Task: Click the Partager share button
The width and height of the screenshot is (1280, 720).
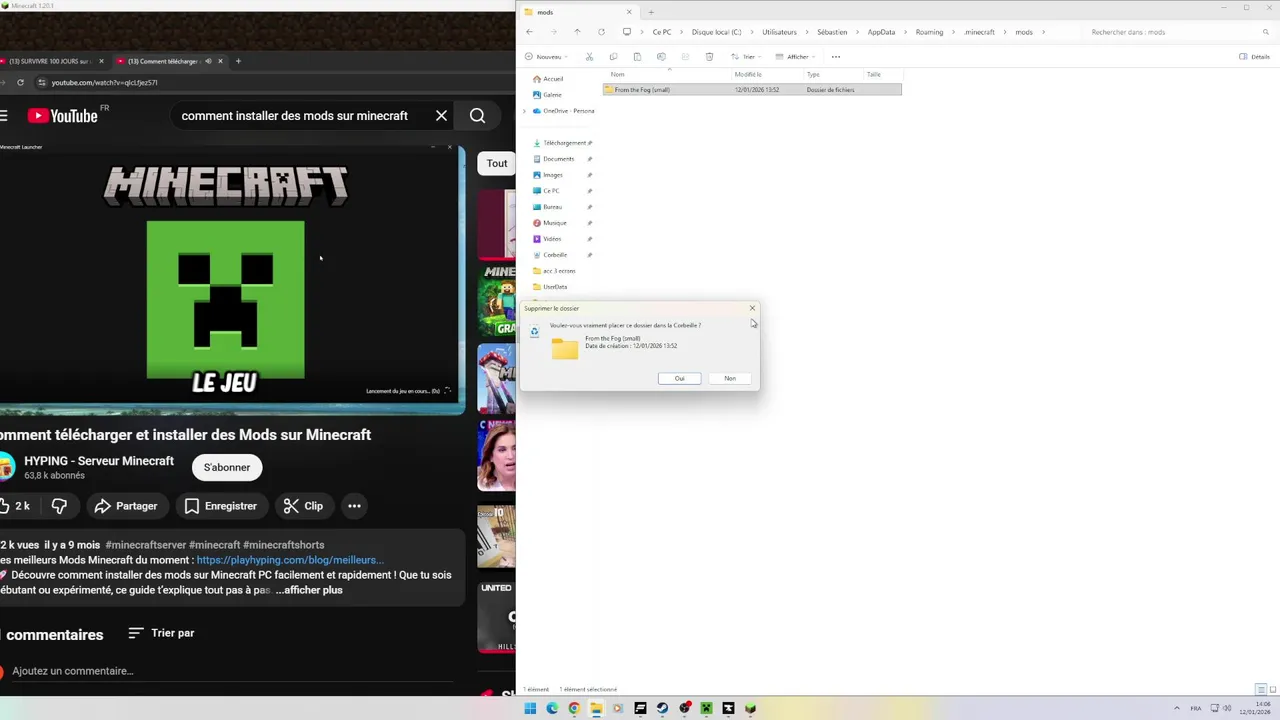Action: click(126, 506)
